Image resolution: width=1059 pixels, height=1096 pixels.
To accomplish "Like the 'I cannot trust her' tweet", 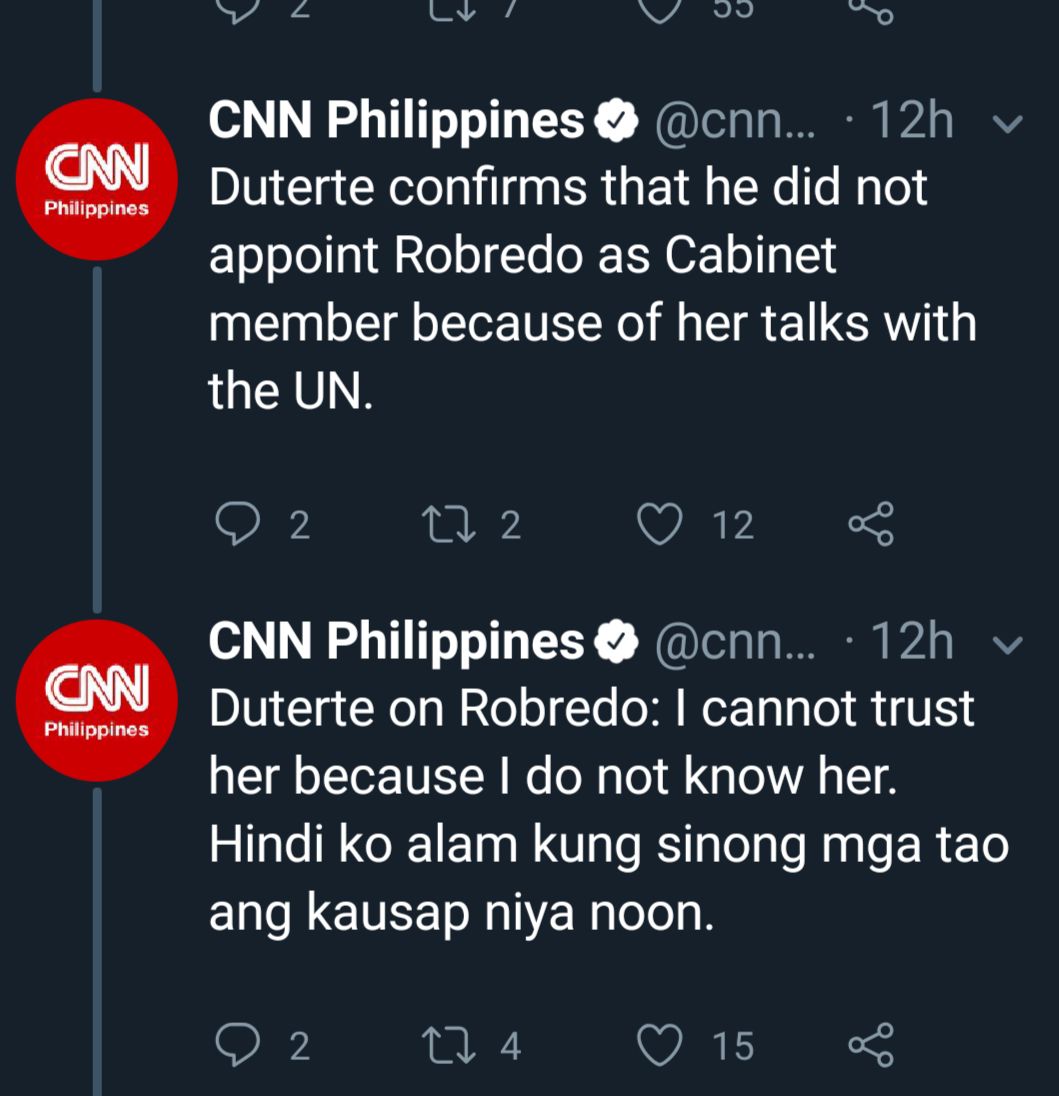I will (660, 1046).
